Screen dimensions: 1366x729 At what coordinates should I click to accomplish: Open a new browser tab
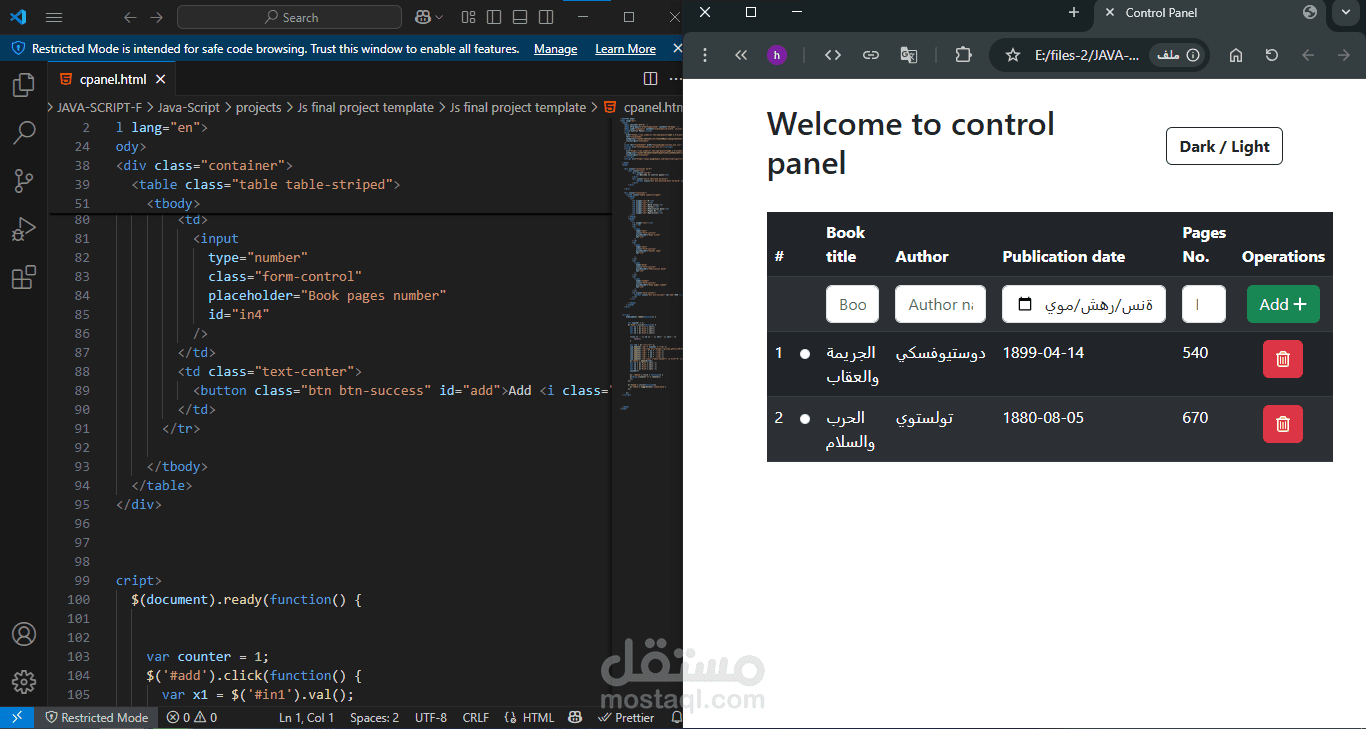pyautogui.click(x=1074, y=12)
